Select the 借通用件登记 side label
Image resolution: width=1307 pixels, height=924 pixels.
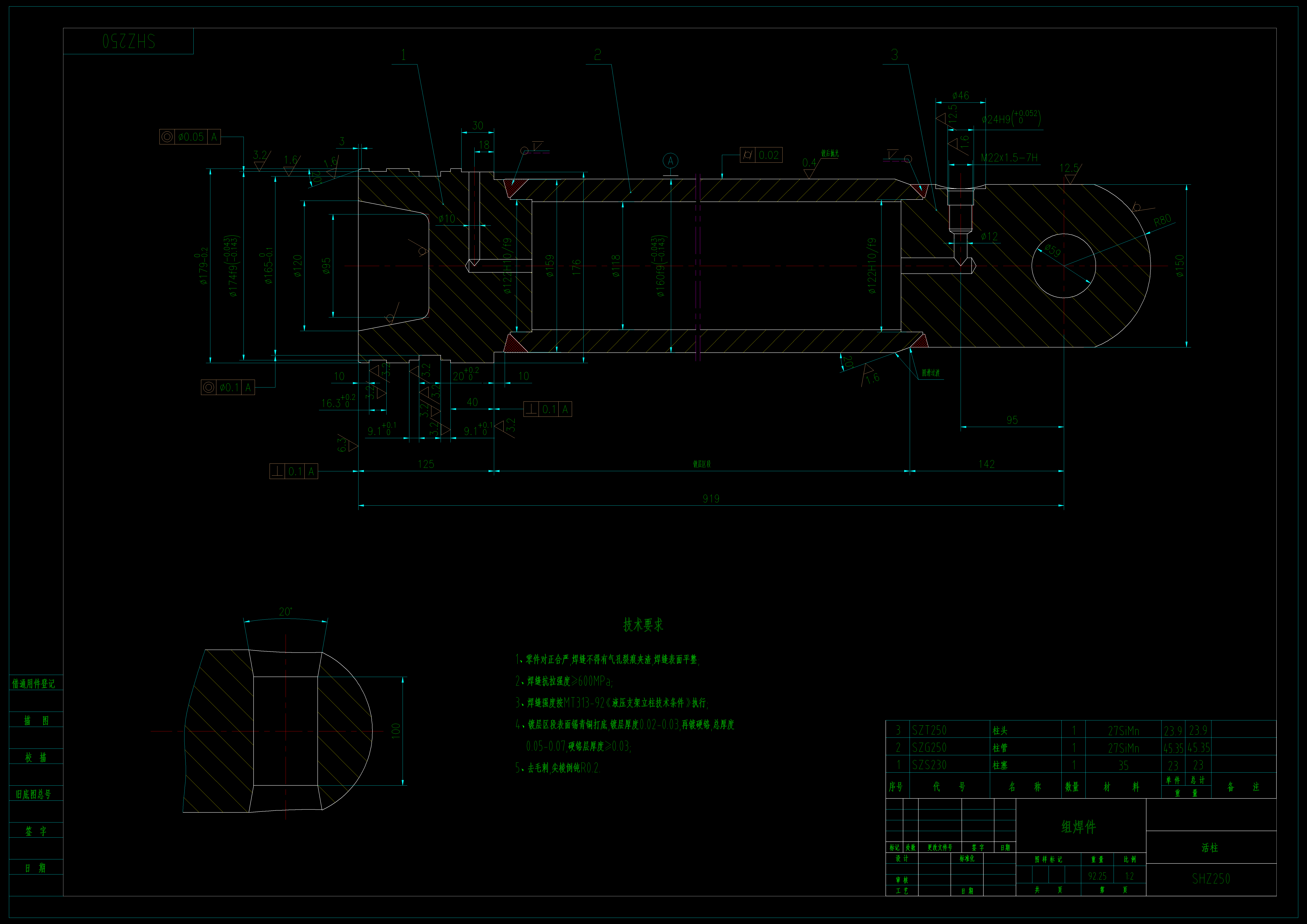point(34,684)
